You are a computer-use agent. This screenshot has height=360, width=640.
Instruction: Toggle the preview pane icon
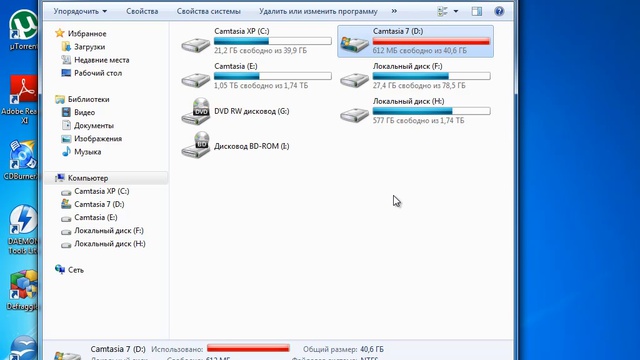(x=476, y=11)
